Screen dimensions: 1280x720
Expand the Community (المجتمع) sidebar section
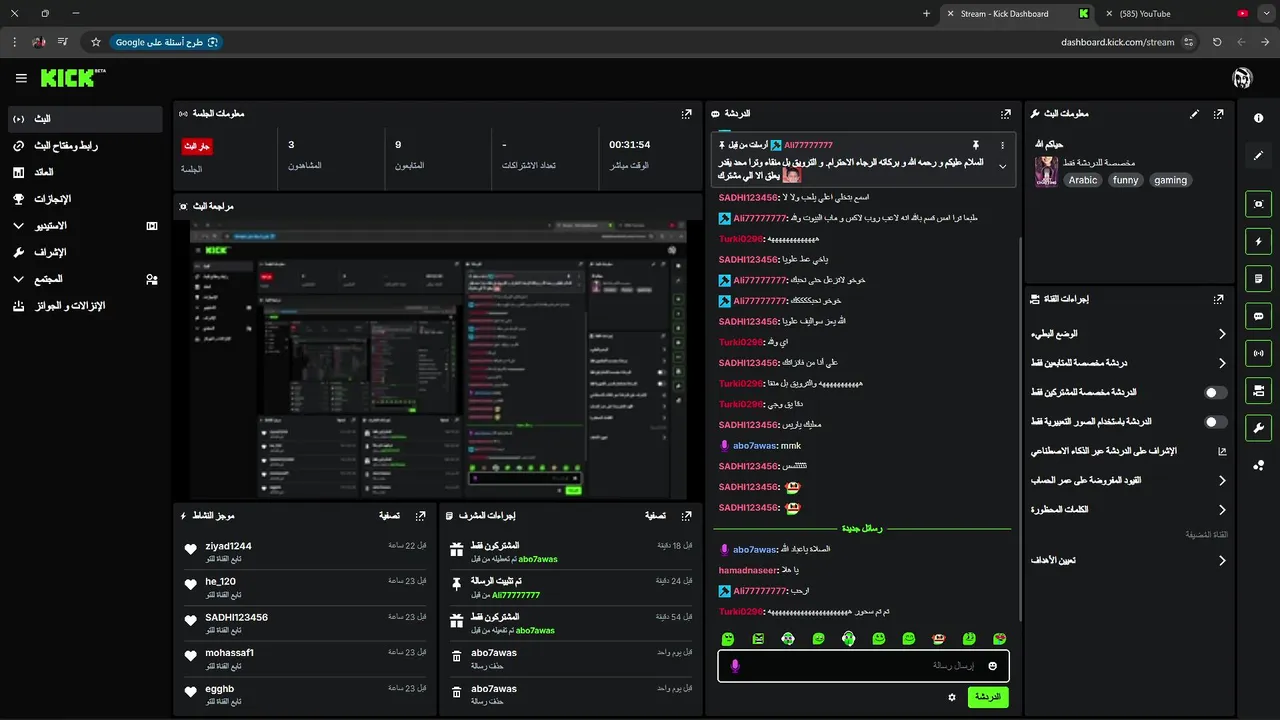coord(84,279)
